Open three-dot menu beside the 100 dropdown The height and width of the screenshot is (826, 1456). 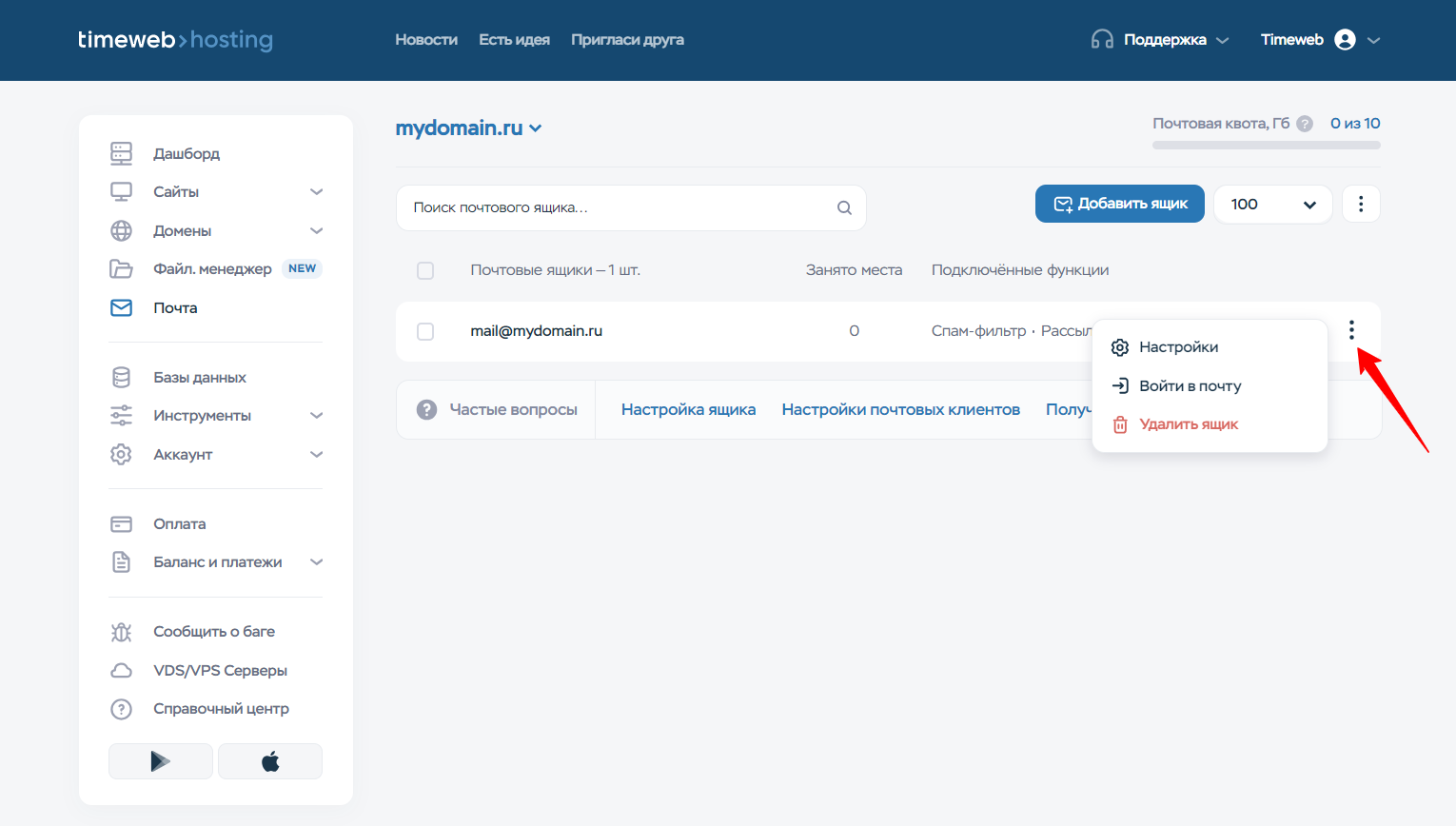pyautogui.click(x=1361, y=204)
